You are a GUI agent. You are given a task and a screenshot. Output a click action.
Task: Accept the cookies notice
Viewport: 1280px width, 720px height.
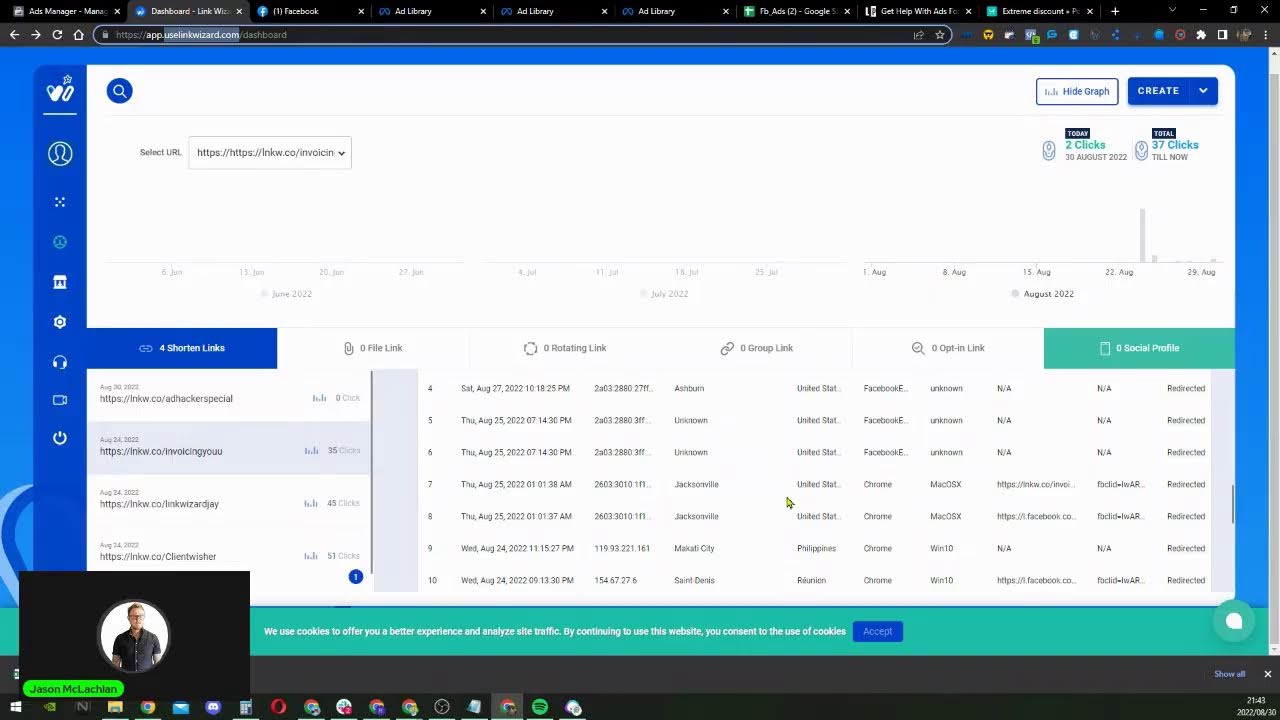pos(877,631)
